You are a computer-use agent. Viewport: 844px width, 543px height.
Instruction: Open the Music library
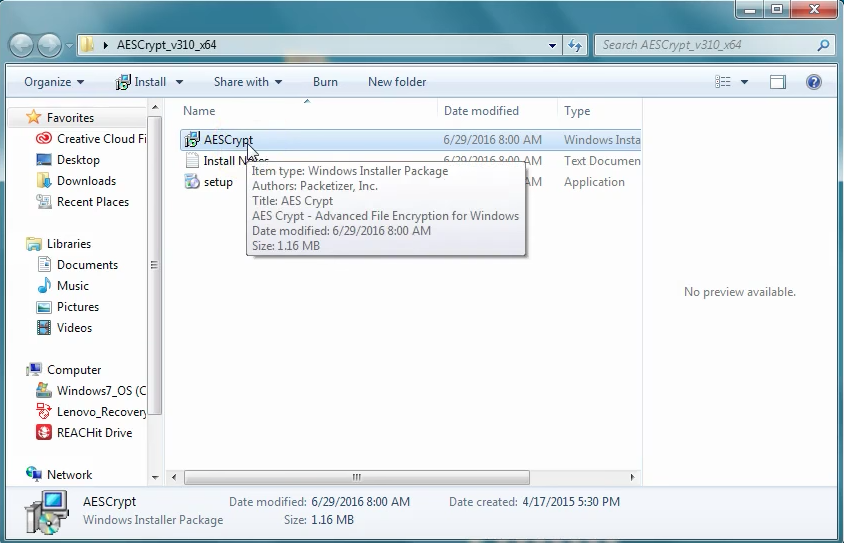(x=73, y=286)
